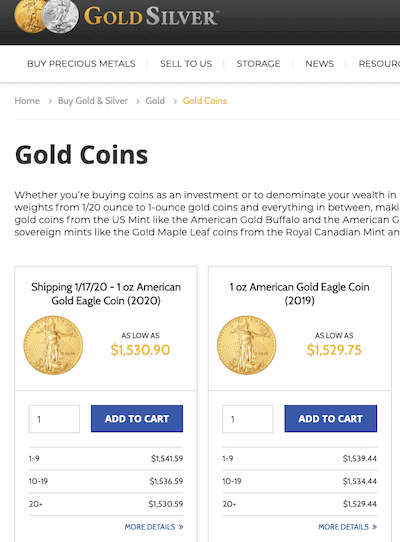
Task: Add 2019 Gold Eagle to cart
Action: coord(331,419)
